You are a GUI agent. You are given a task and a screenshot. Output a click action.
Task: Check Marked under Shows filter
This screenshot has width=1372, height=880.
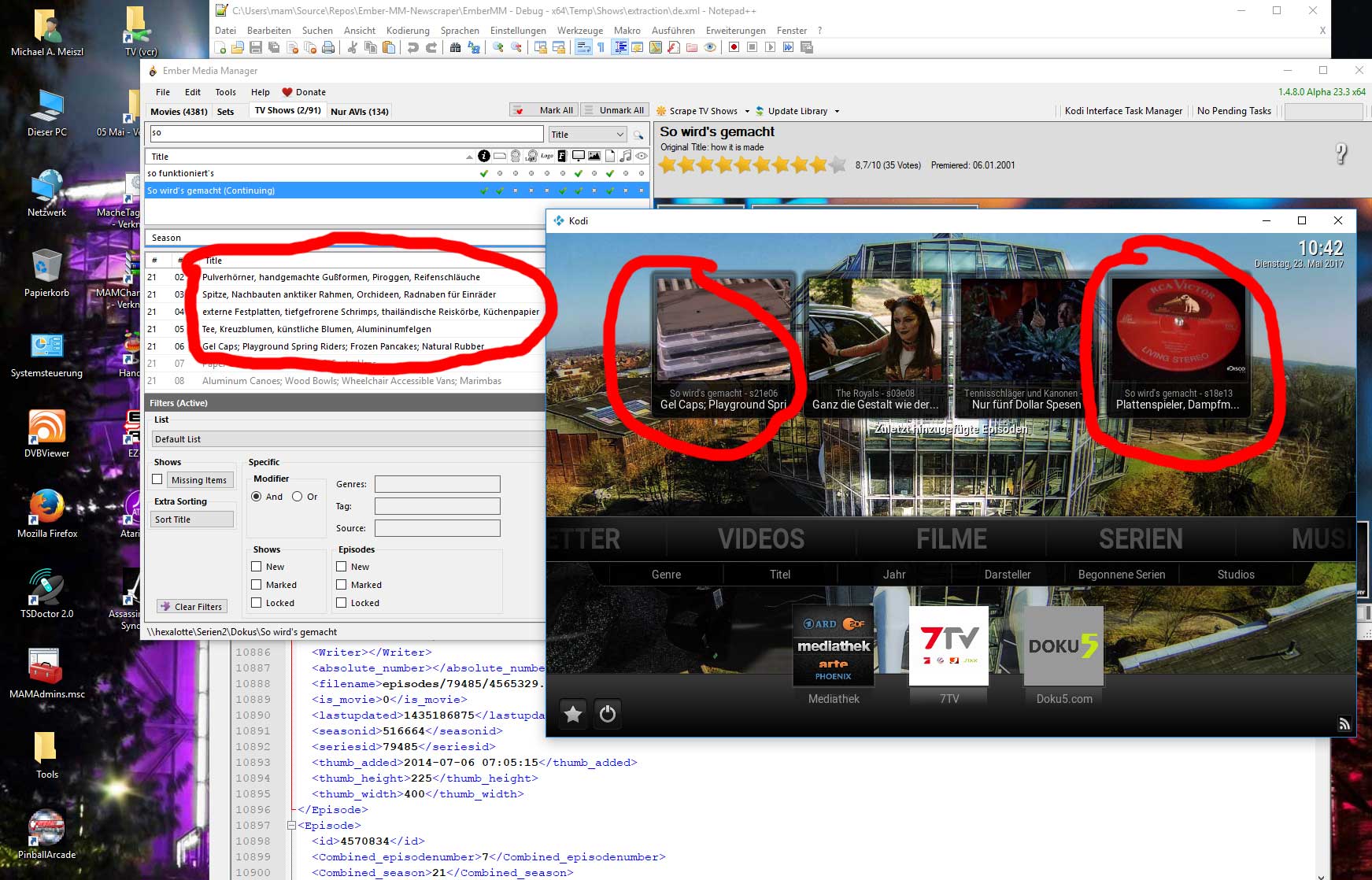tap(257, 585)
